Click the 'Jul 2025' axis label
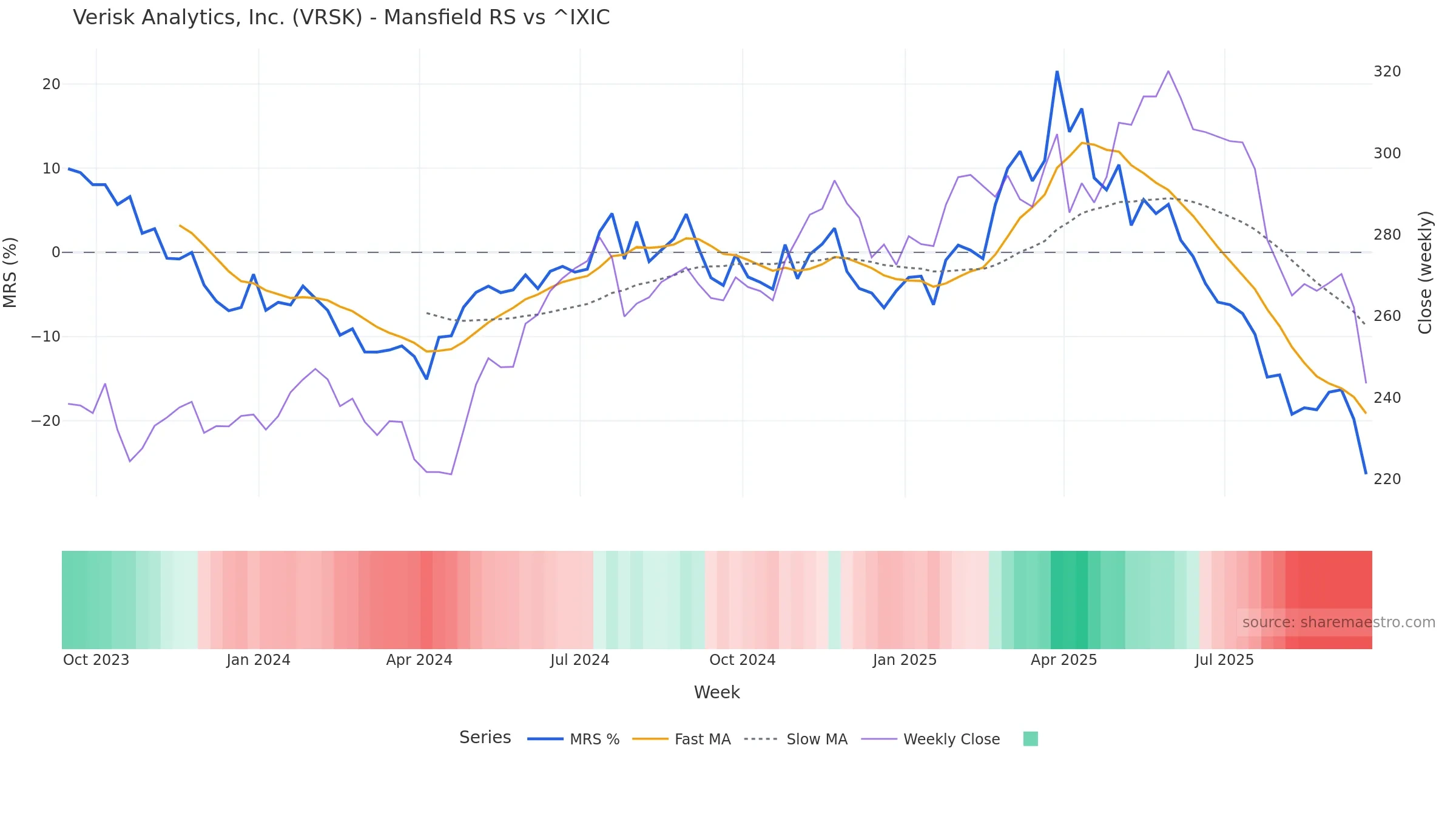The height and width of the screenshot is (819, 1456). point(1224,660)
